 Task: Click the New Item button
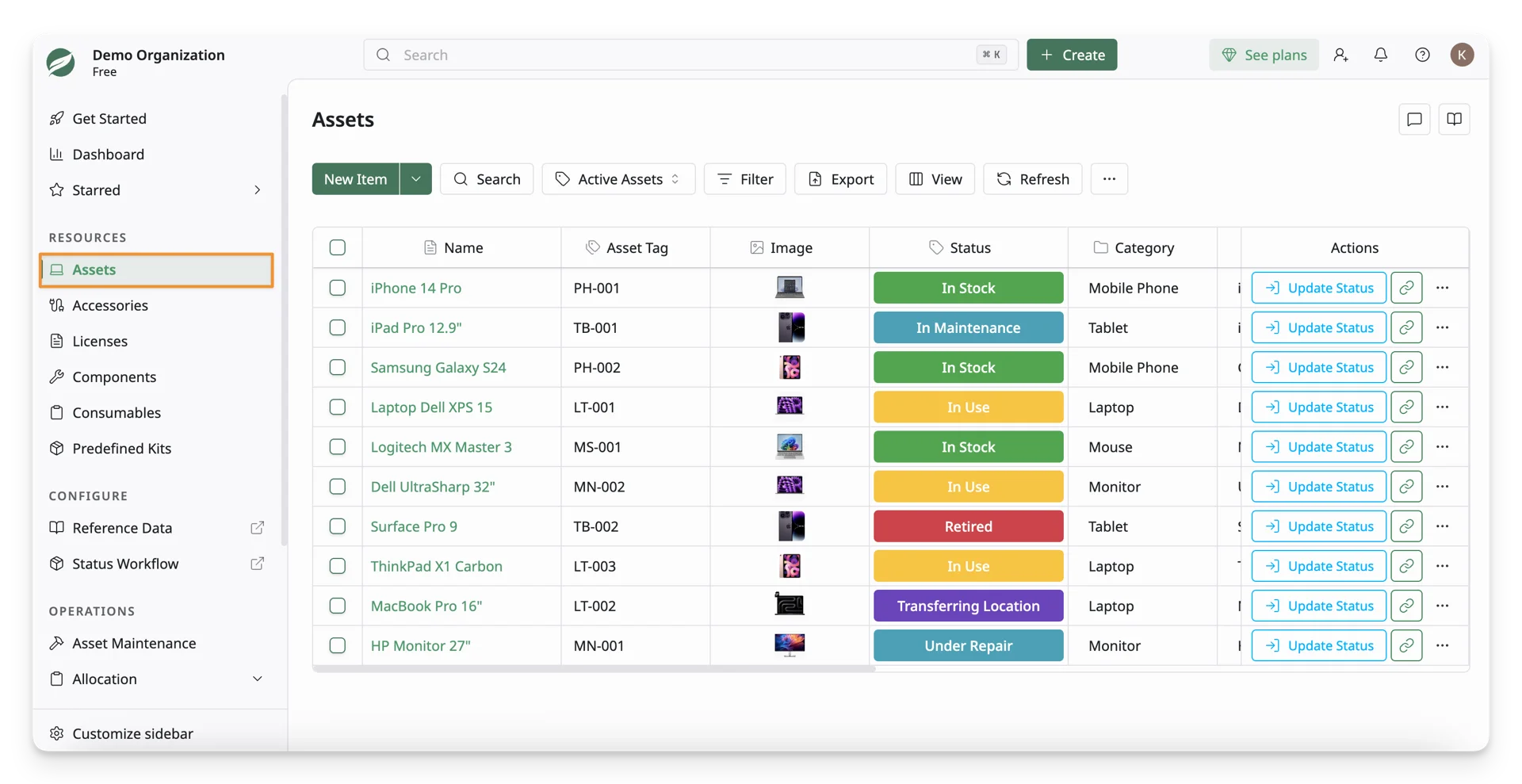tap(355, 179)
